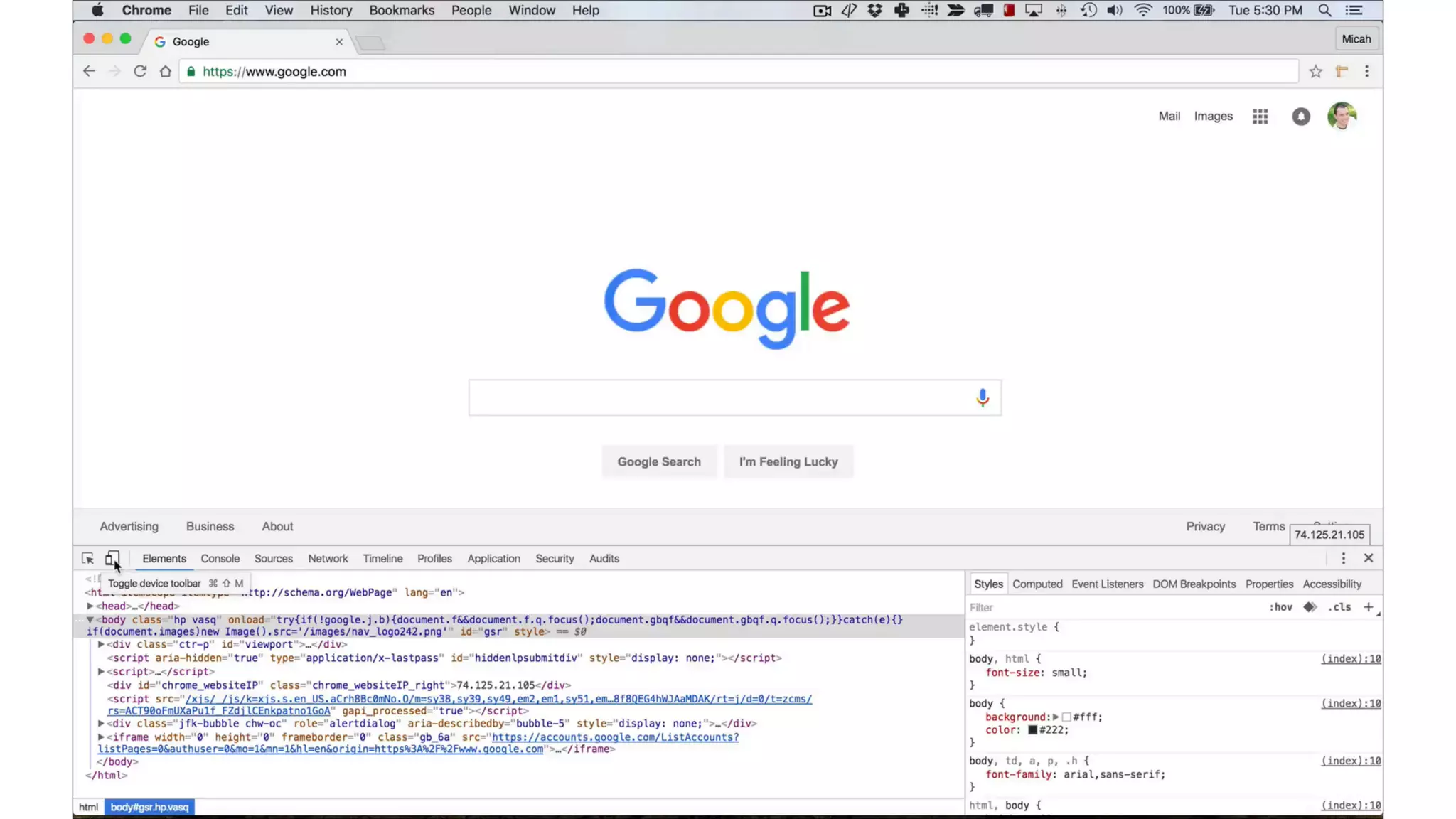The image size is (1456, 819).
Task: Toggle the .cls class editor button
Action: (x=1339, y=607)
